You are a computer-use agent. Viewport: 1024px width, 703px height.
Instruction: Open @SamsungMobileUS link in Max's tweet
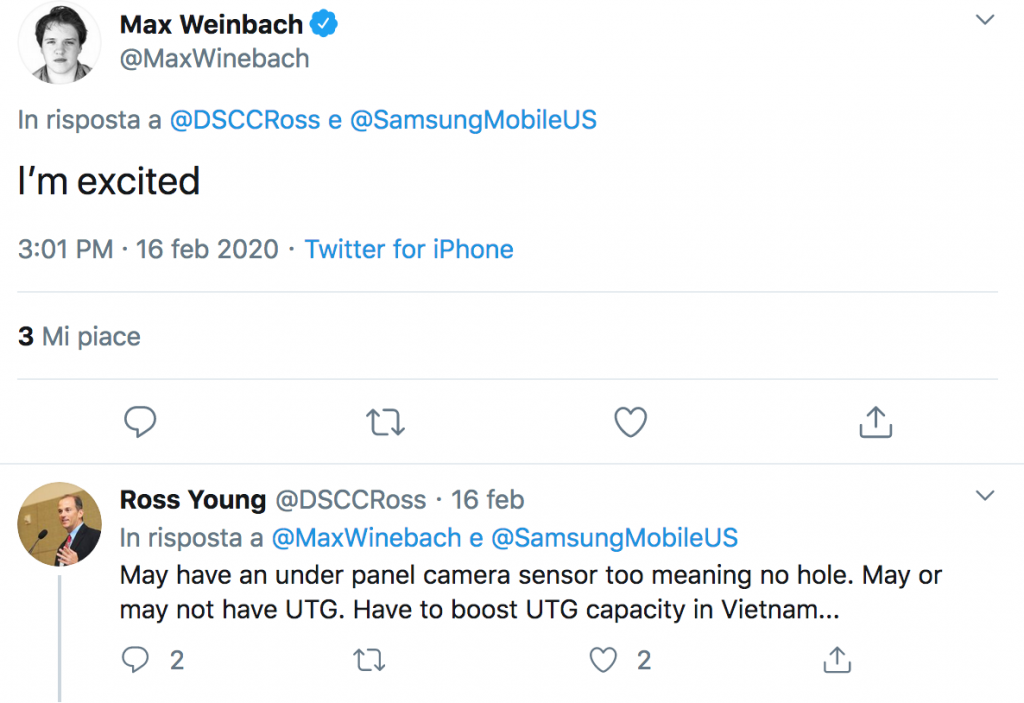click(474, 120)
